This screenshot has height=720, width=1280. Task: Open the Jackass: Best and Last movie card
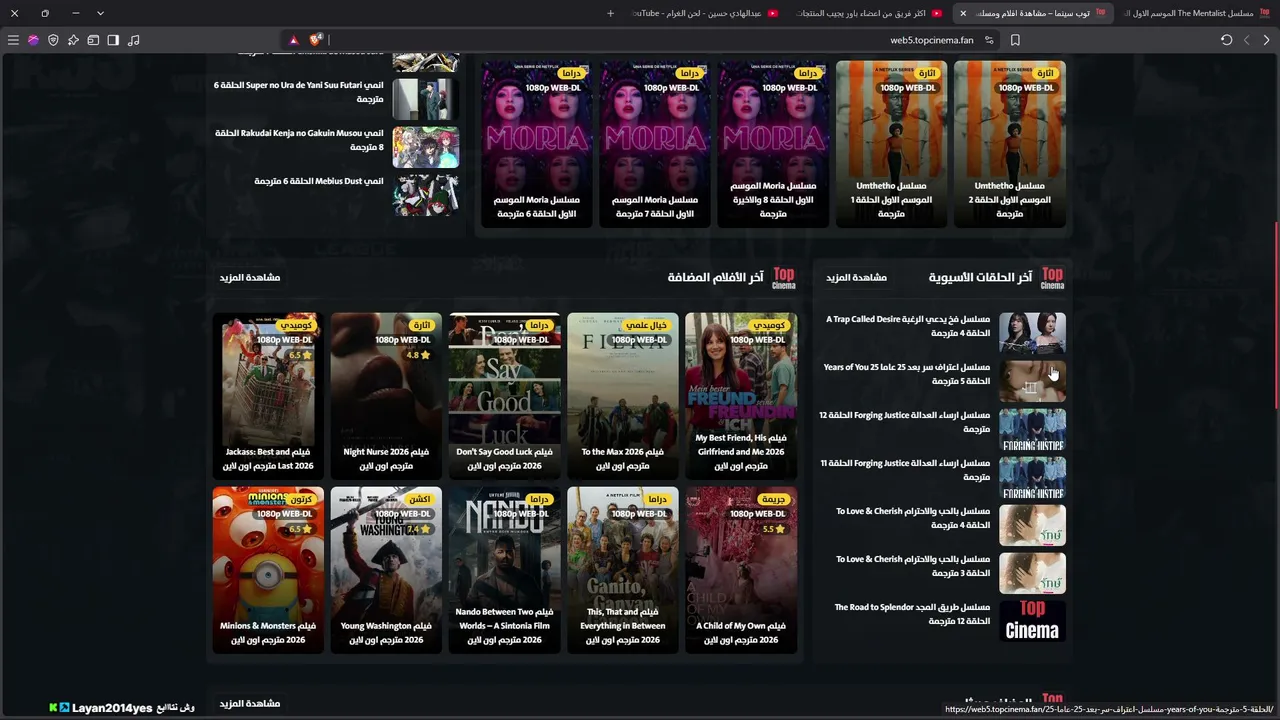(268, 396)
